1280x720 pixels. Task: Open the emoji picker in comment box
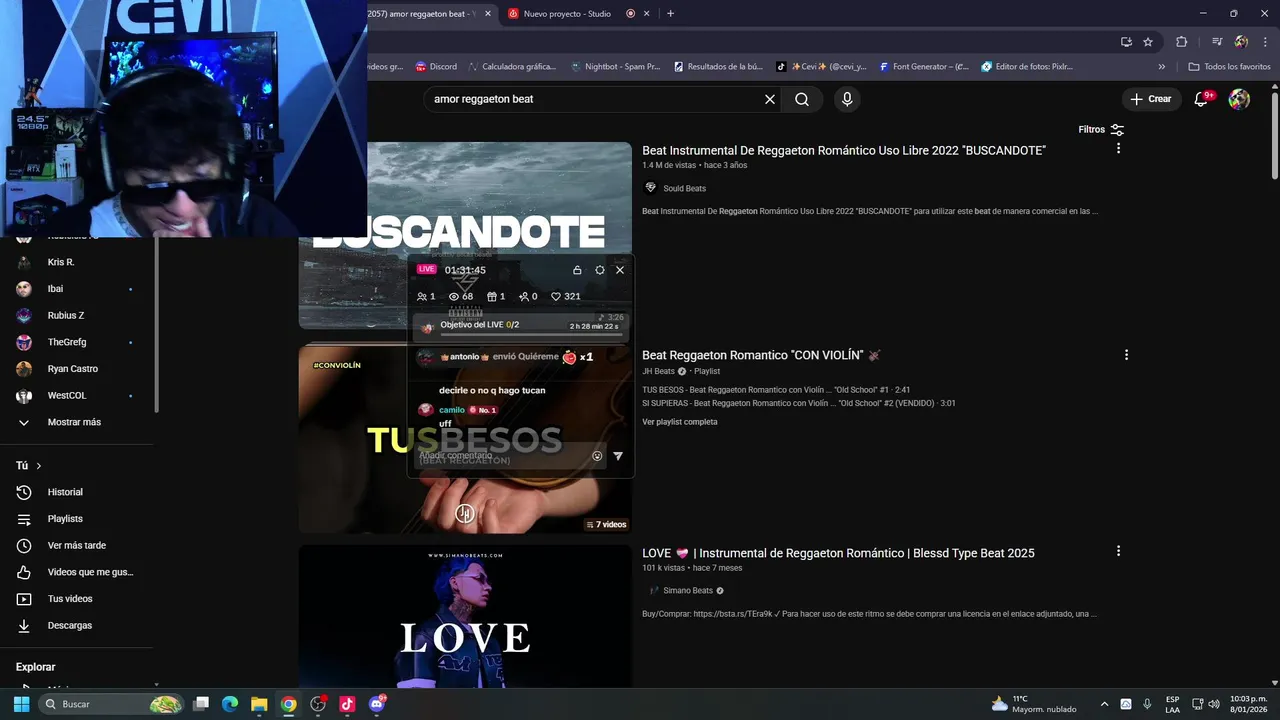coord(597,456)
